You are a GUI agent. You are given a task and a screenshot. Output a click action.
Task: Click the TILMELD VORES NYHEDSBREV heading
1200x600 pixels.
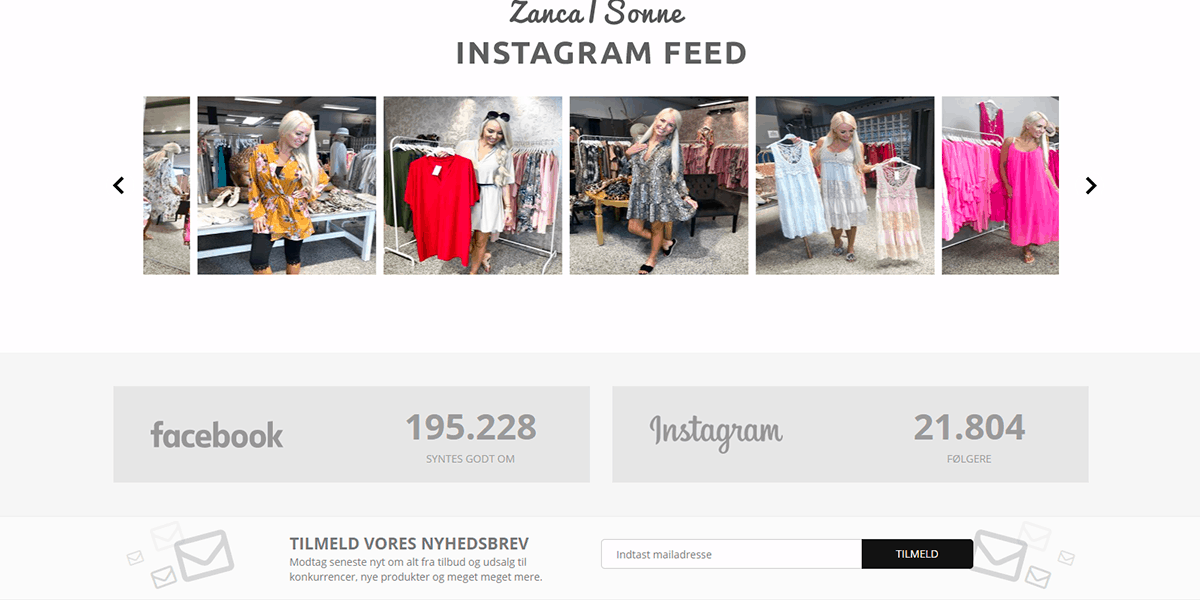[409, 544]
